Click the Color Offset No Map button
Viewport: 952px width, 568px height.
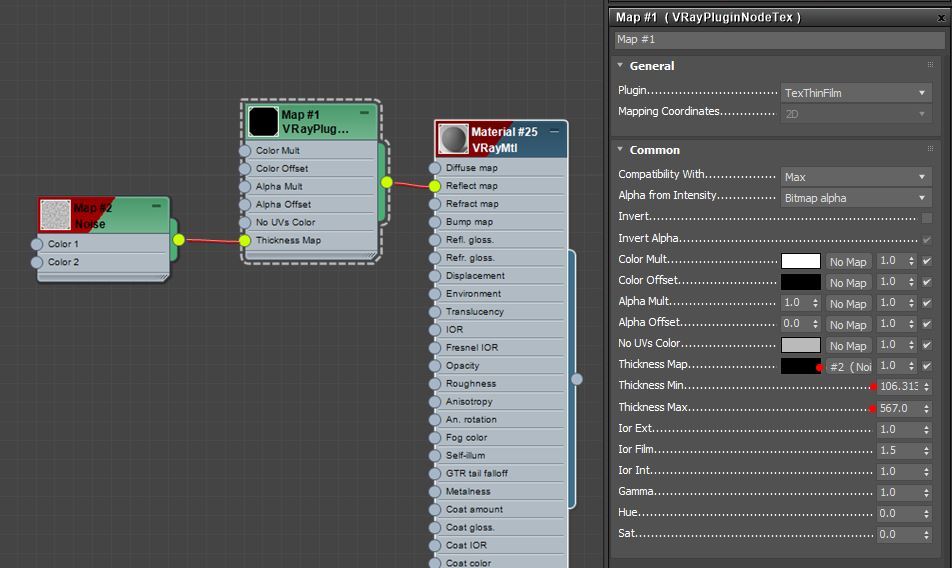[848, 283]
